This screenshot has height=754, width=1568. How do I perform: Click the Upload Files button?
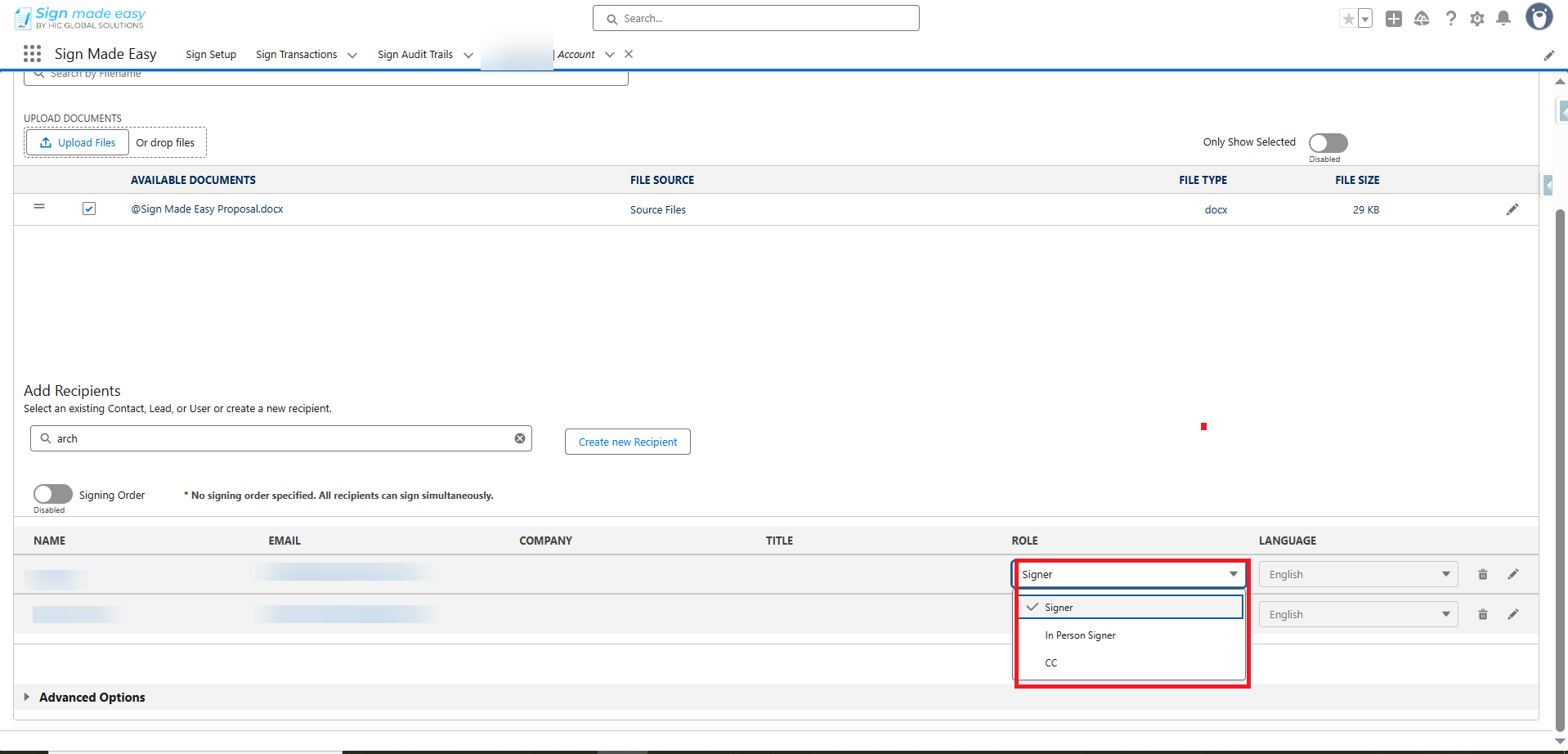pyautogui.click(x=78, y=142)
